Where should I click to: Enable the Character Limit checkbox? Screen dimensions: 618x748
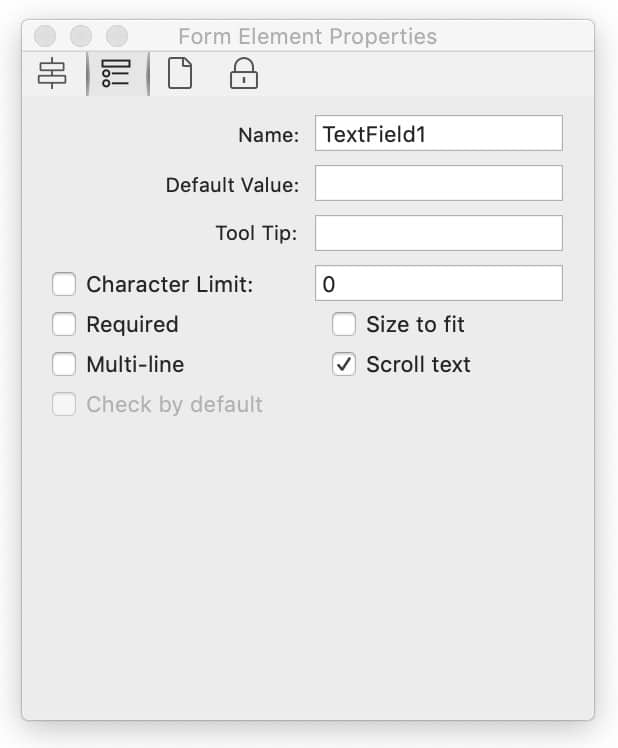click(x=64, y=285)
